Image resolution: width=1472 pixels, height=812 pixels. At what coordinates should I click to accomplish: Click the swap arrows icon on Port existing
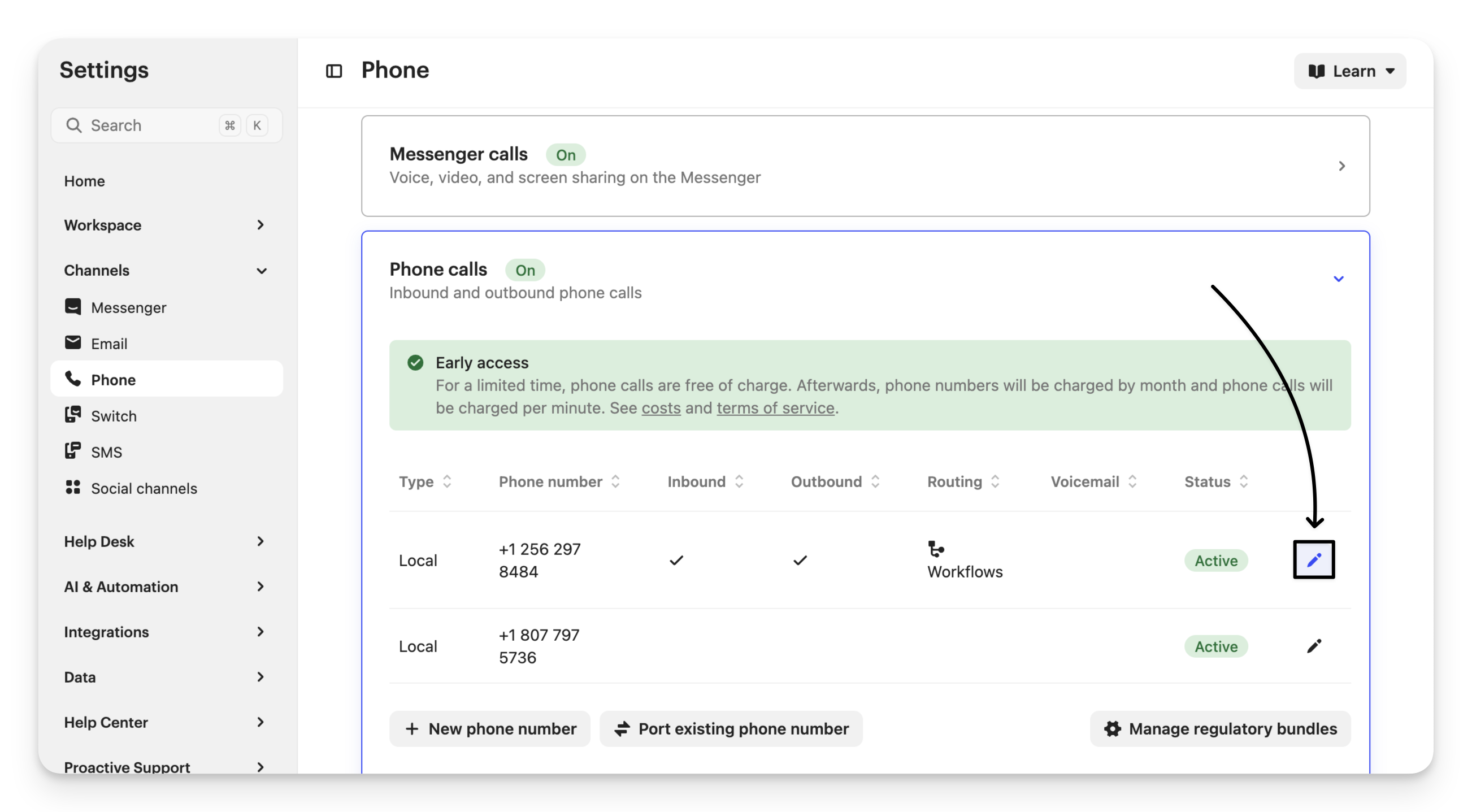622,728
